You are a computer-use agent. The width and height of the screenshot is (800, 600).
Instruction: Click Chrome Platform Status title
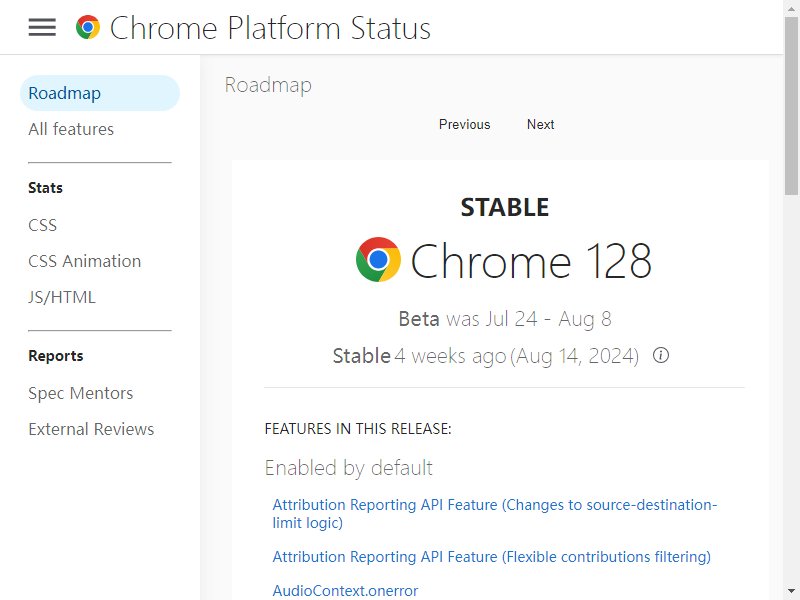[x=270, y=28]
